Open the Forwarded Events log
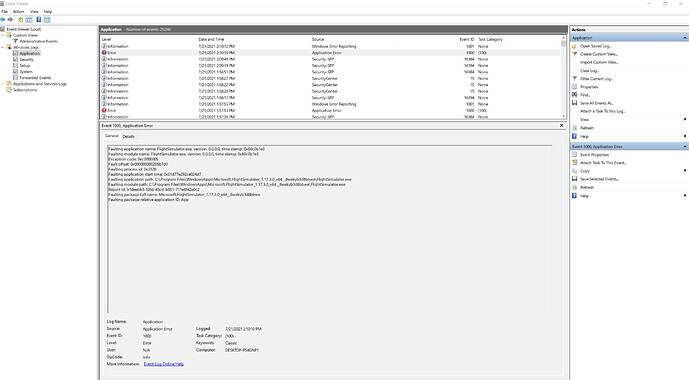Screen dimensions: 689x380 (x=35, y=78)
